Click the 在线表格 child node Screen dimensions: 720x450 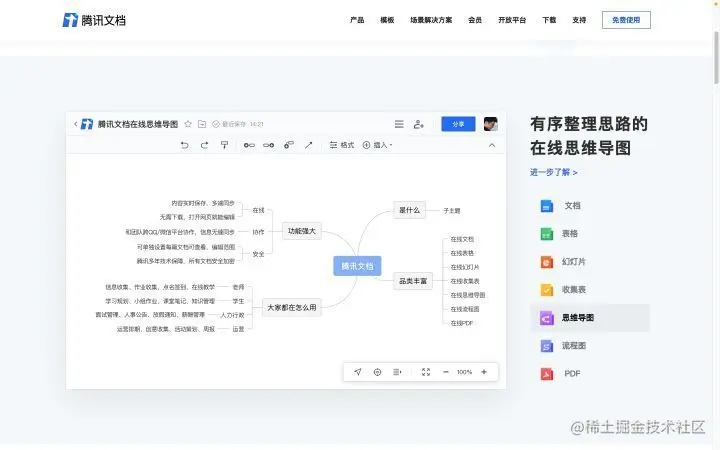[462, 253]
